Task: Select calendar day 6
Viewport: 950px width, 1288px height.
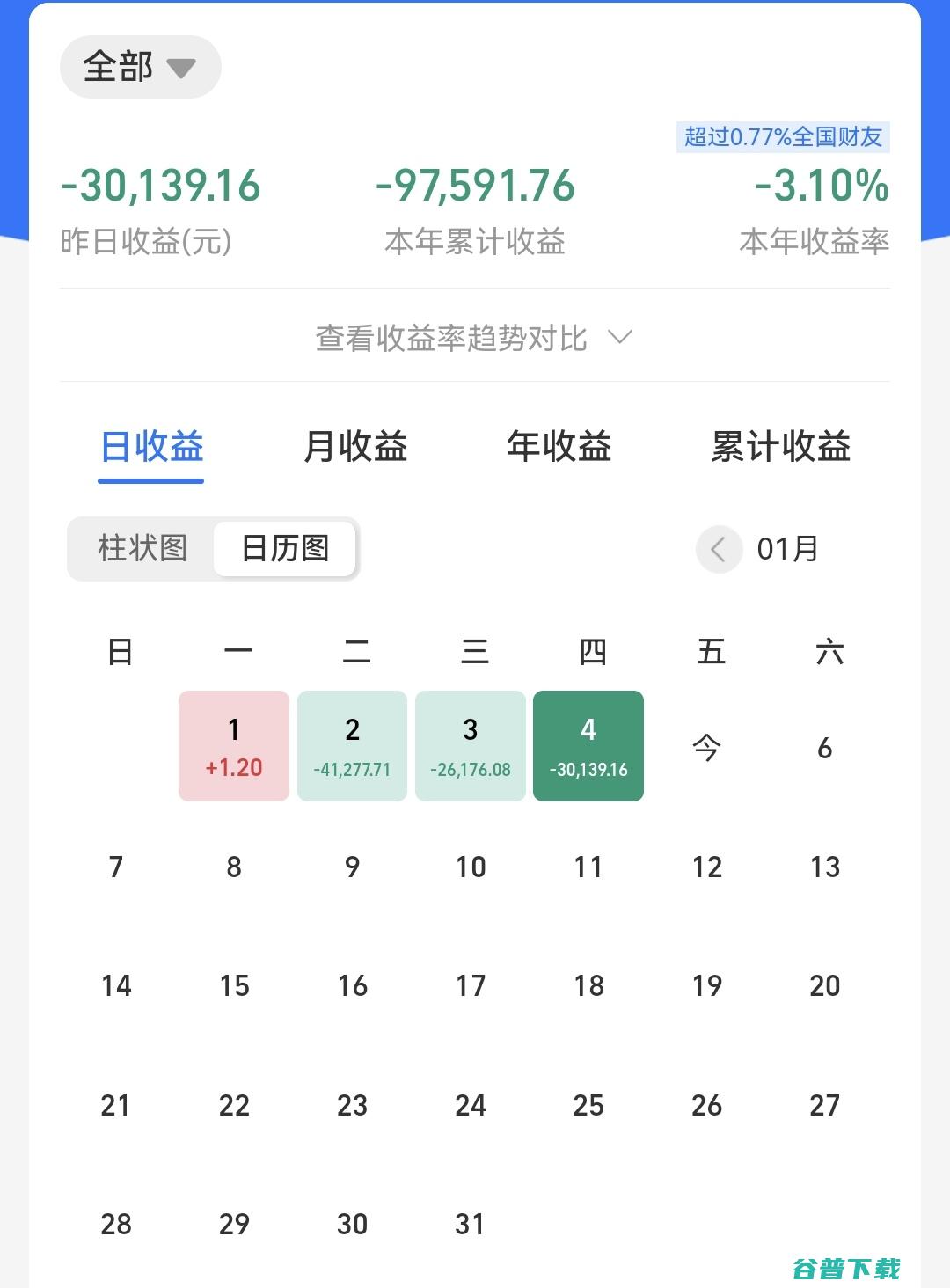Action: pos(825,748)
